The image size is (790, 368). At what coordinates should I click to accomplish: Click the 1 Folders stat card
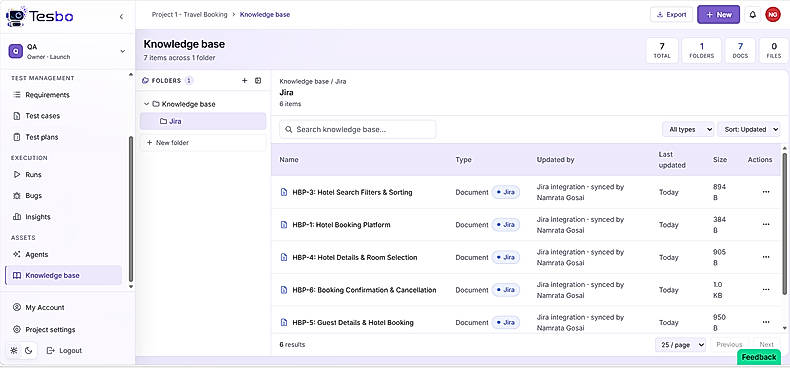[x=702, y=50]
